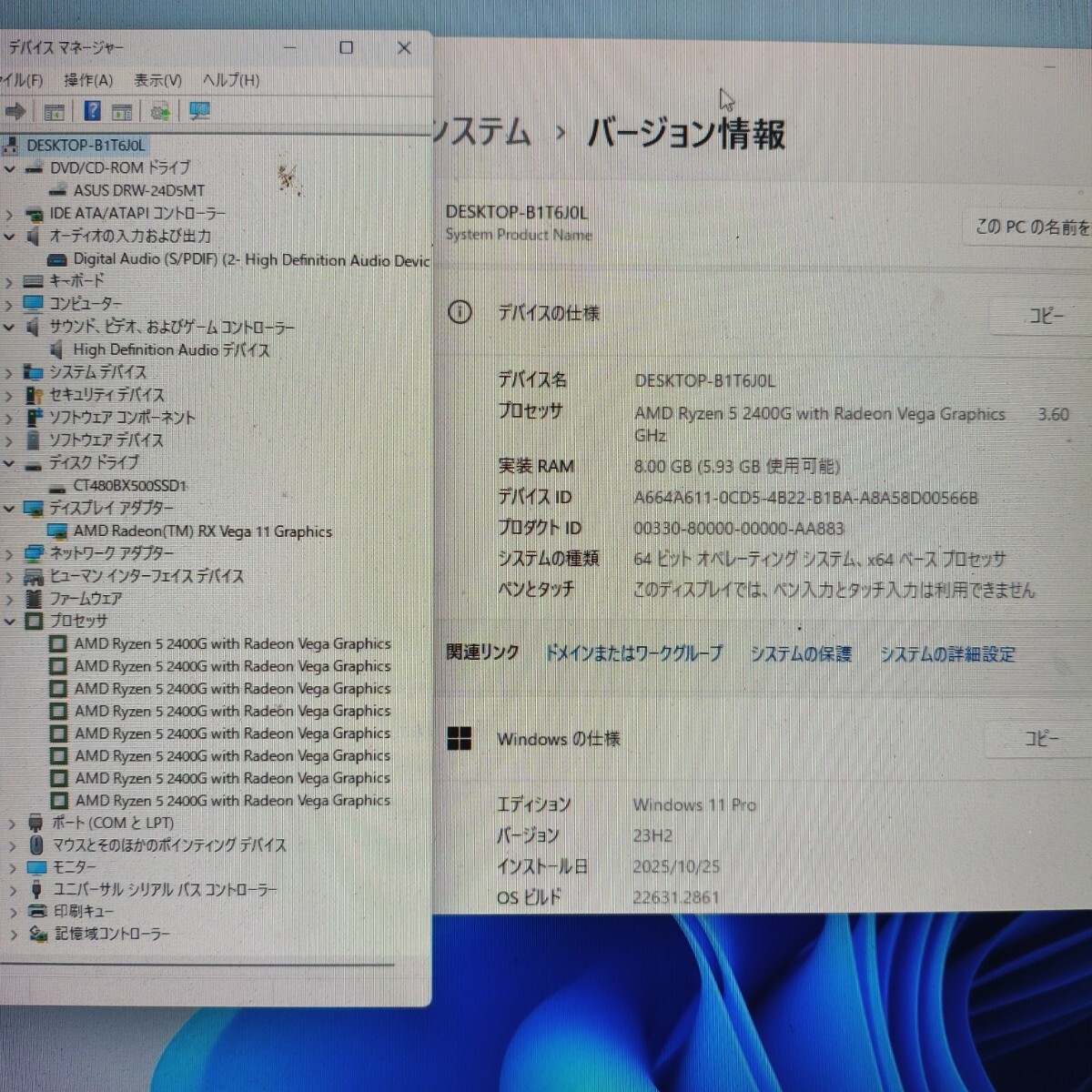The height and width of the screenshot is (1092, 1092).
Task: Toggle the console tree pane toolbar icon
Action: click(x=55, y=112)
